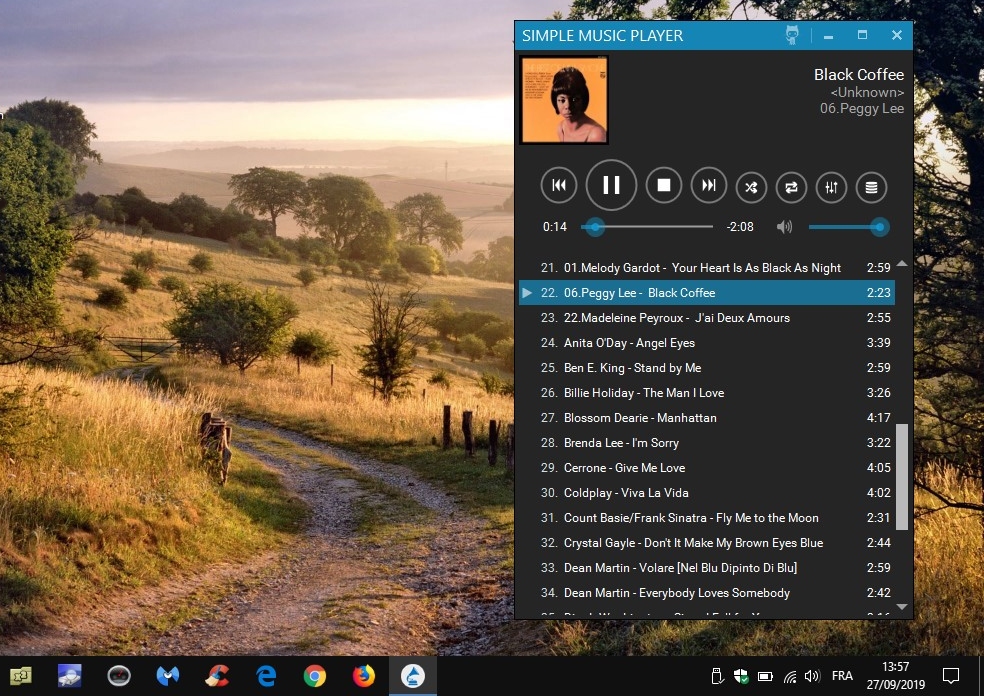
Task: Select Anita O'Day - Angel Eyes
Action: (x=707, y=343)
